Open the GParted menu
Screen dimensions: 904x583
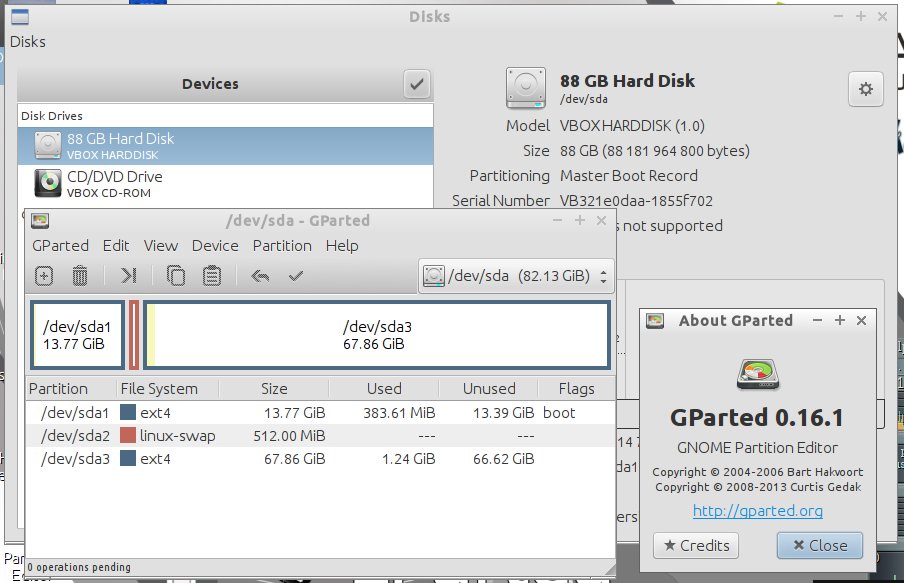pyautogui.click(x=61, y=246)
